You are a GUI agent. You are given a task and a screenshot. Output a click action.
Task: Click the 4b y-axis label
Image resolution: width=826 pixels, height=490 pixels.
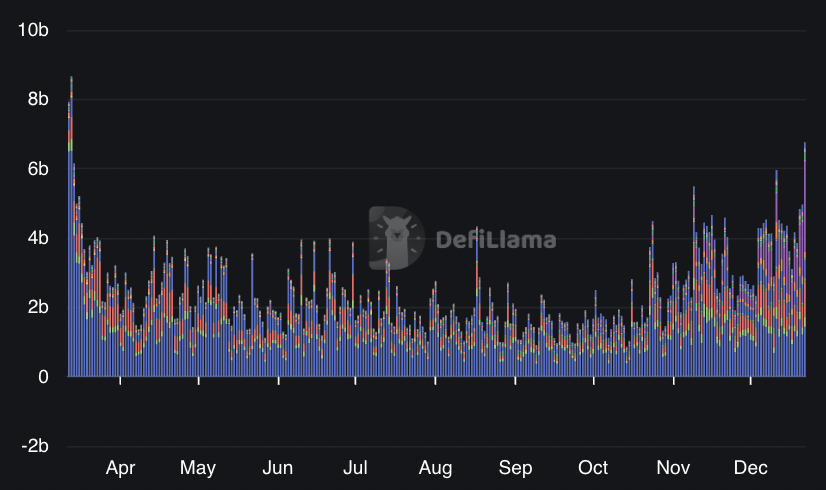(x=38, y=238)
